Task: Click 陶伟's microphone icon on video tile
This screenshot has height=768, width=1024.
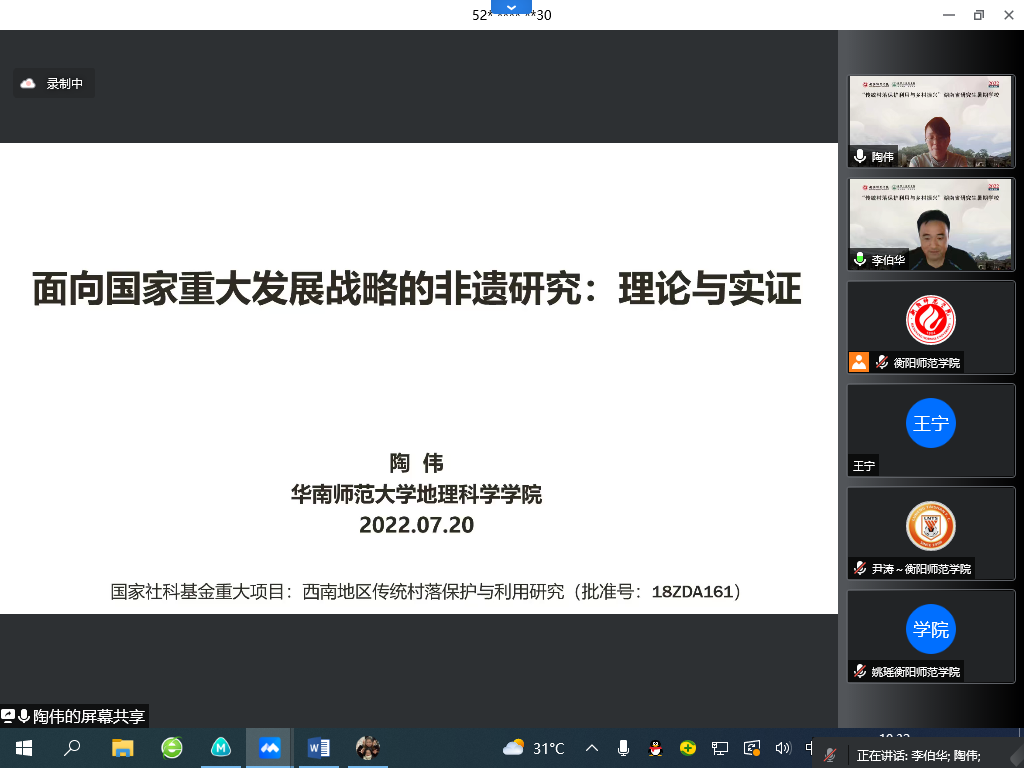Action: [860, 156]
